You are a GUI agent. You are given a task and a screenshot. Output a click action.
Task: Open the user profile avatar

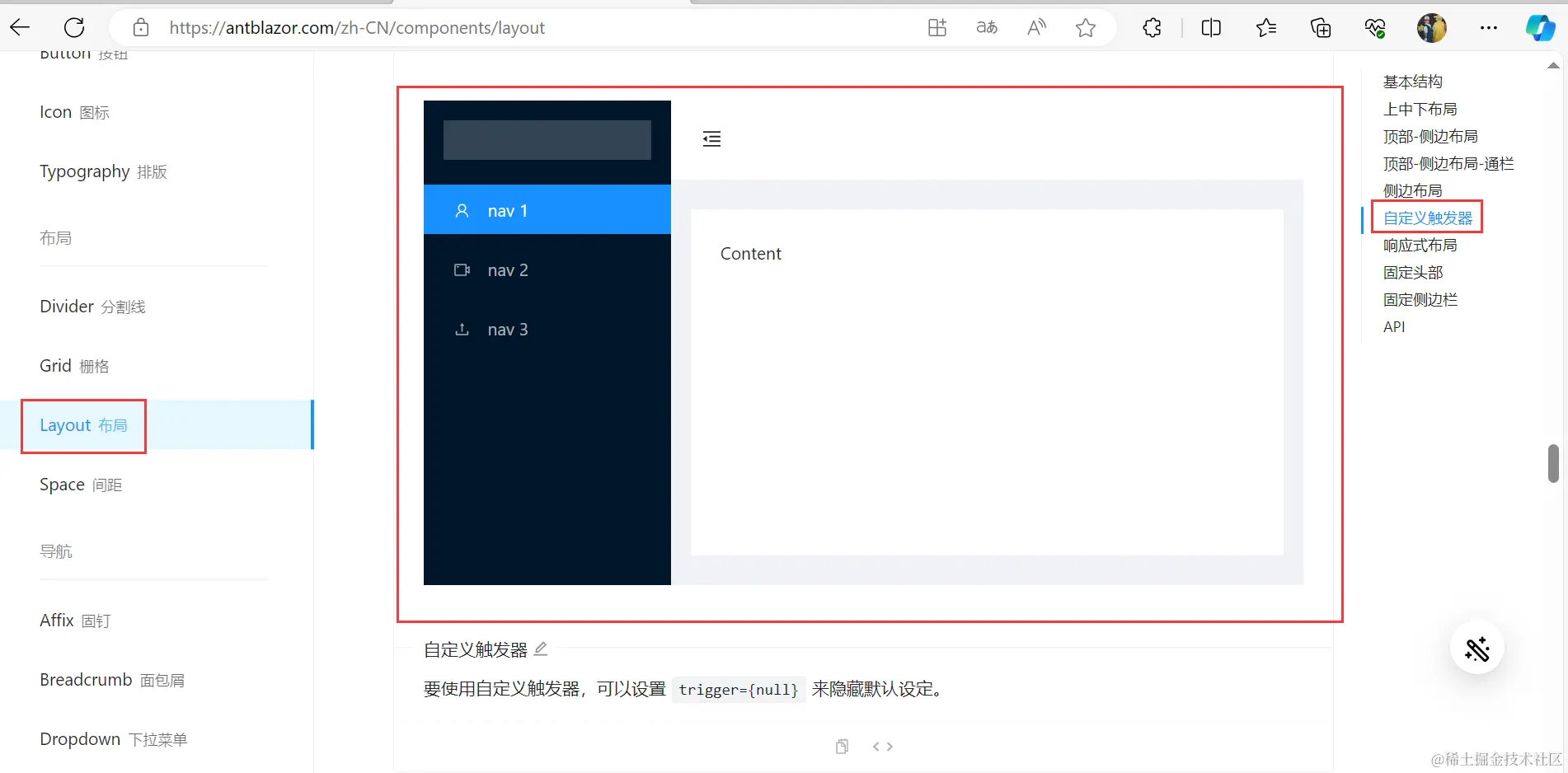(x=1432, y=27)
